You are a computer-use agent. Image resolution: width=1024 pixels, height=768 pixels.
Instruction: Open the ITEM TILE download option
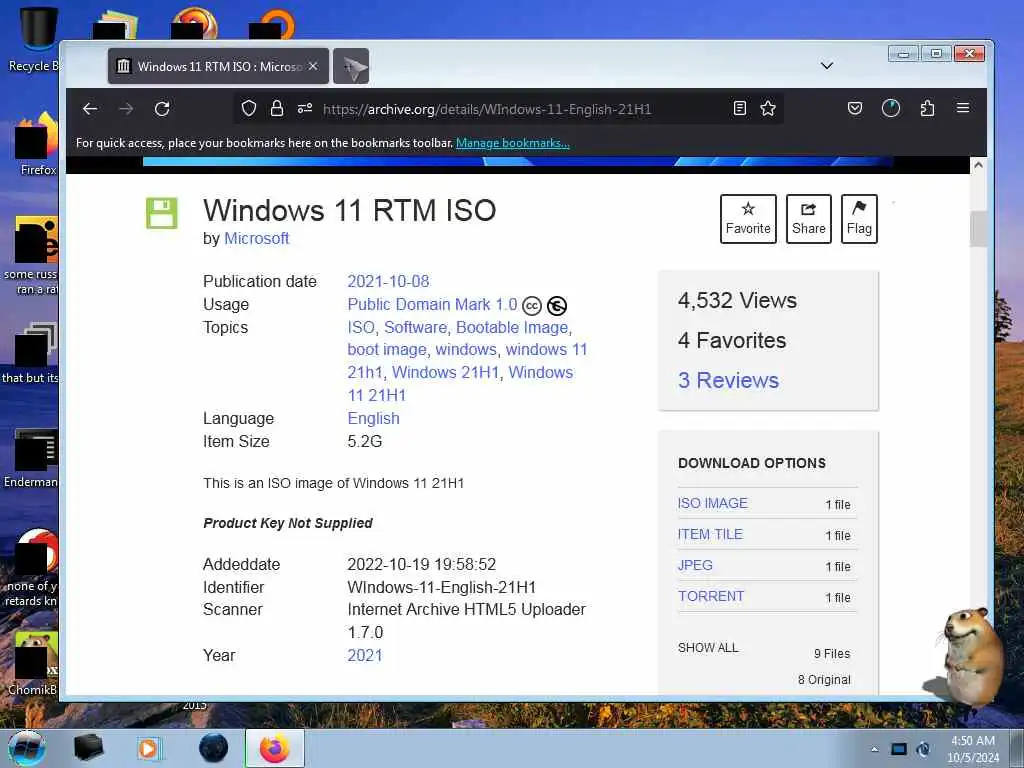click(710, 534)
